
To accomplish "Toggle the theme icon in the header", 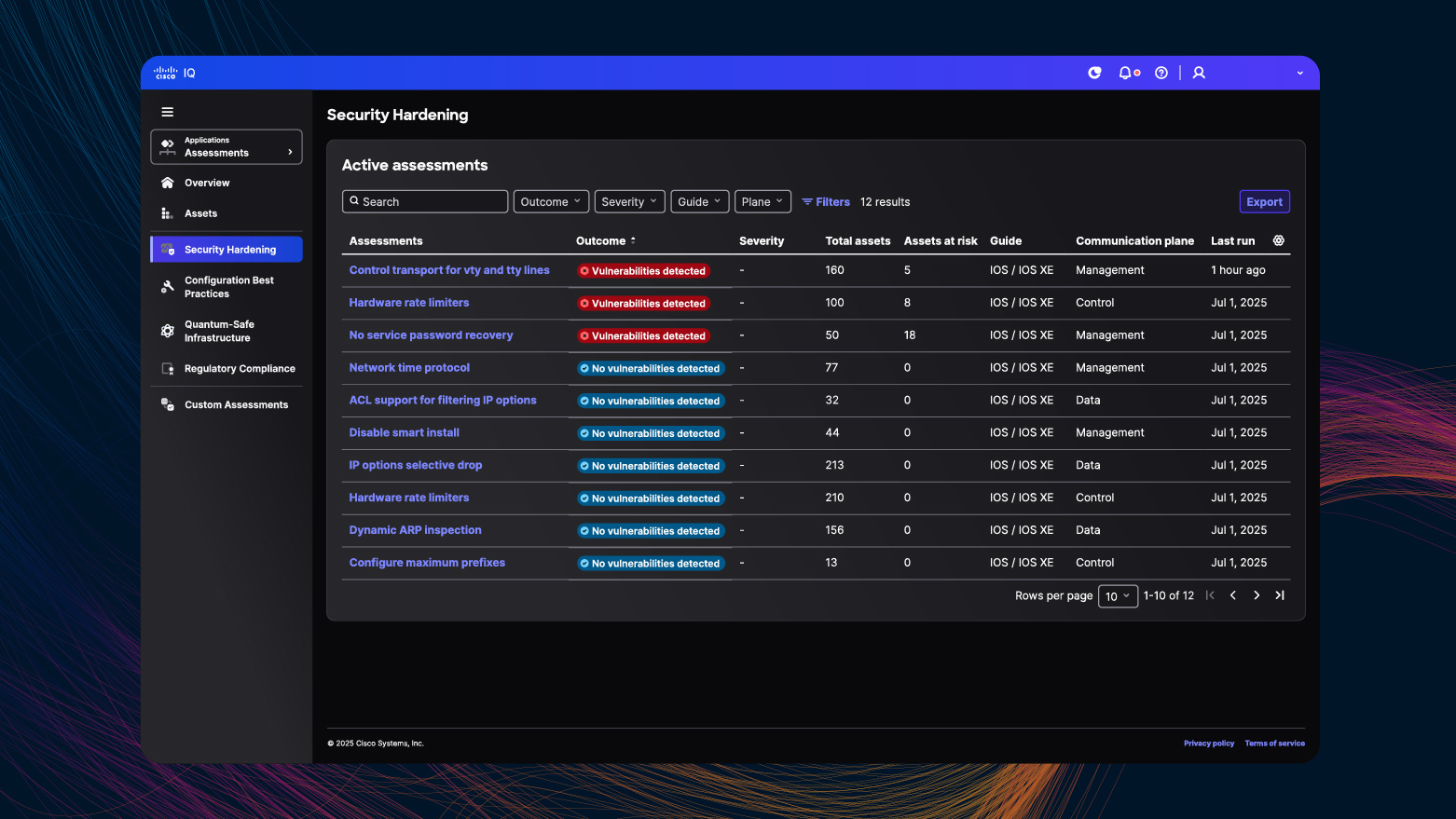I will coord(1095,73).
